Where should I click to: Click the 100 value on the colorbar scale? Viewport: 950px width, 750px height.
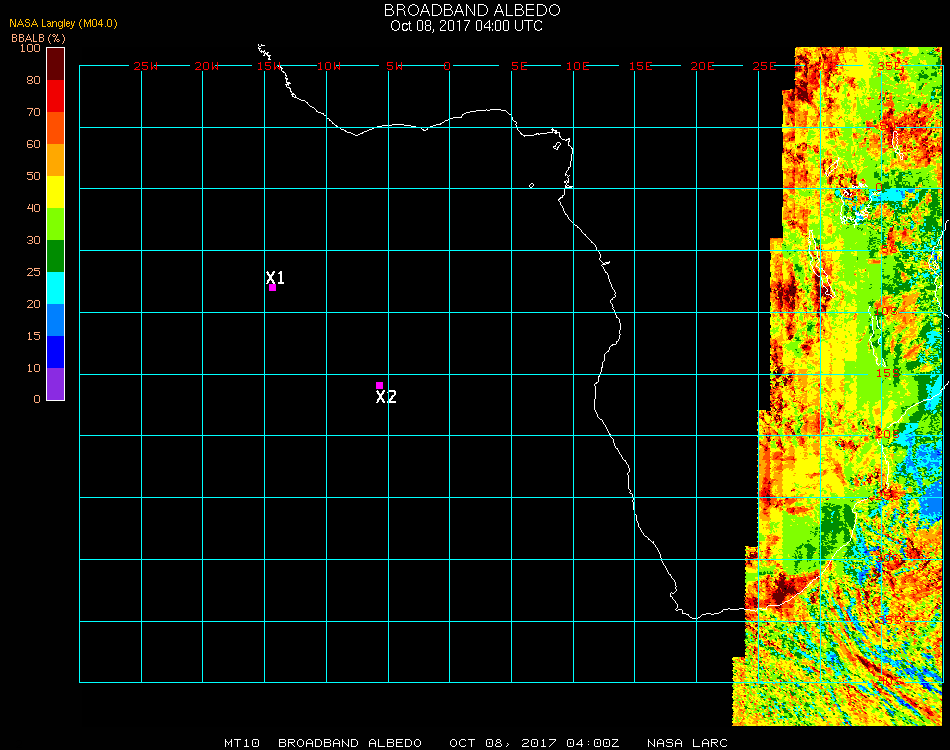coord(30,48)
